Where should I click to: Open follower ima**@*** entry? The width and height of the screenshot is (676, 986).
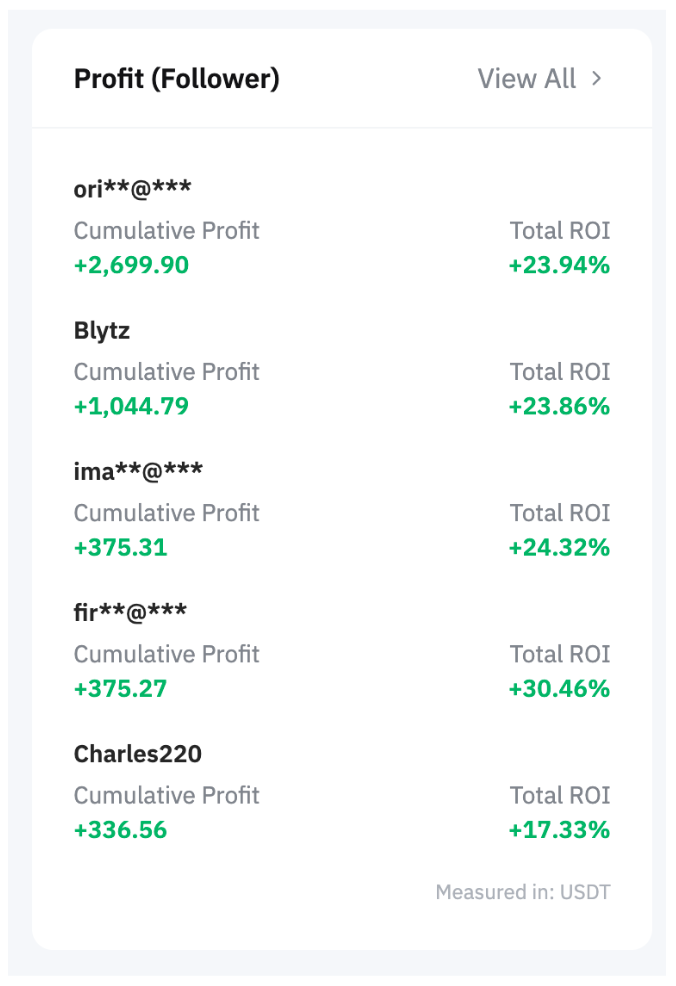tap(138, 470)
